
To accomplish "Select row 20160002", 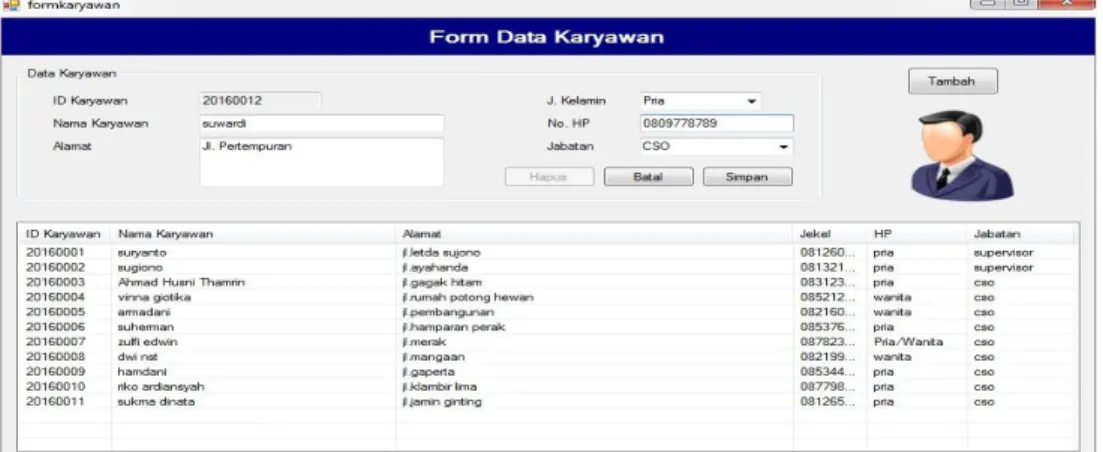I will point(547,268).
